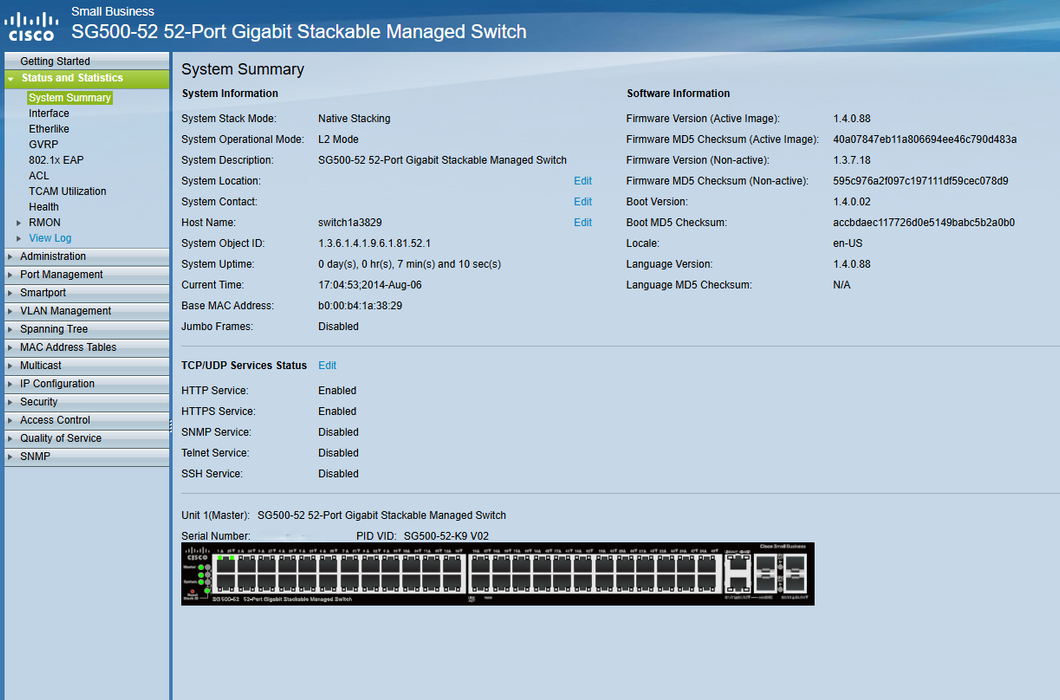The height and width of the screenshot is (700, 1060).
Task: Expand the Spanning Tree menu arrow
Action: click(10, 329)
